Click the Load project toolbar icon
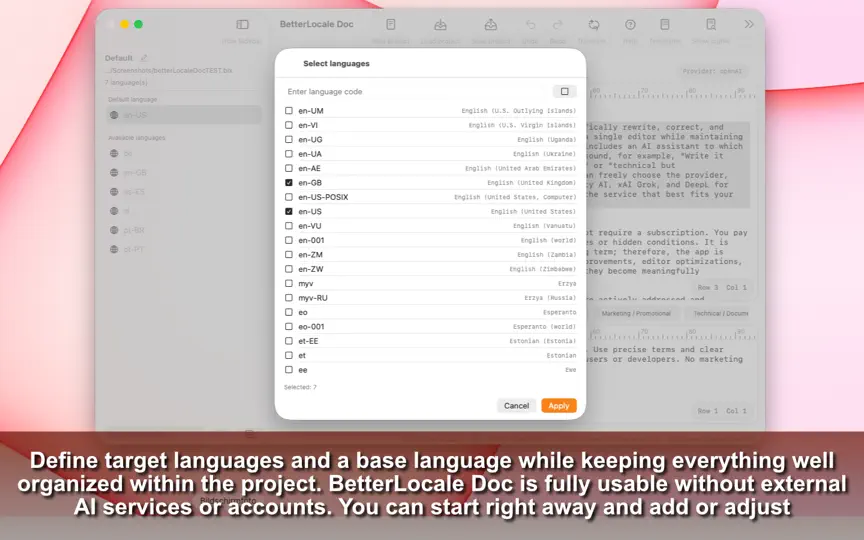The width and height of the screenshot is (864, 540). (440, 24)
